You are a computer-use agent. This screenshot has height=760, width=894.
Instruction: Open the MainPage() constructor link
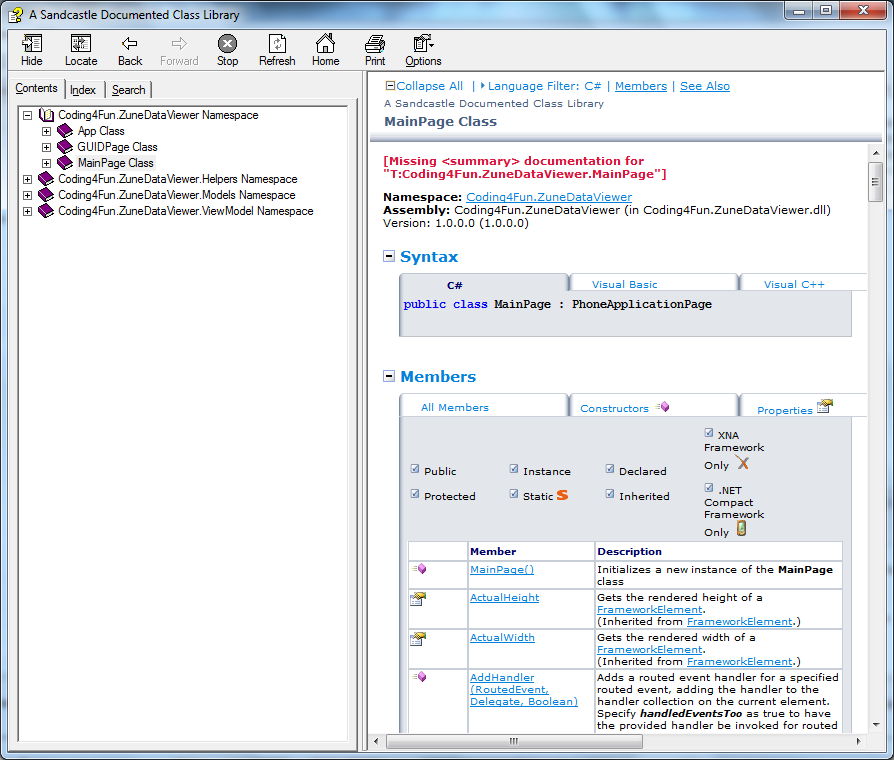502,569
